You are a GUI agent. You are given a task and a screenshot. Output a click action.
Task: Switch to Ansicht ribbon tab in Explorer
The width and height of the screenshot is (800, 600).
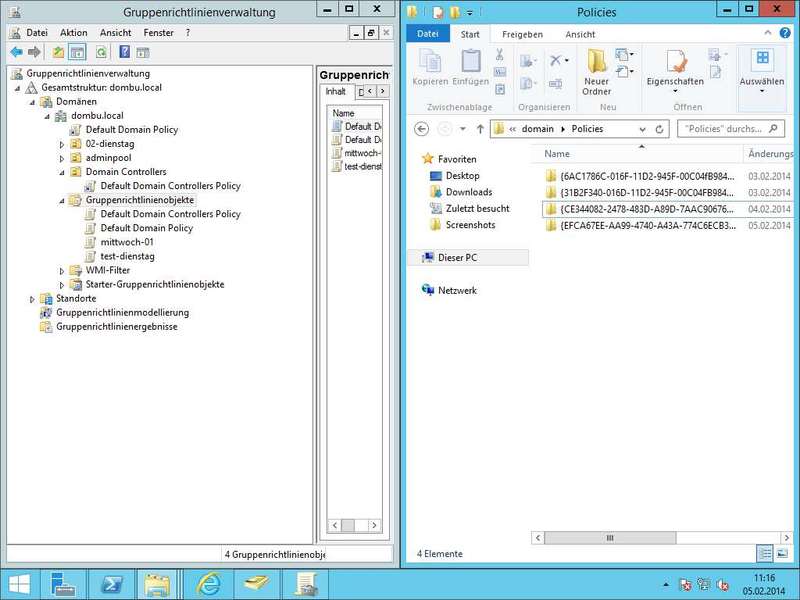(x=580, y=34)
